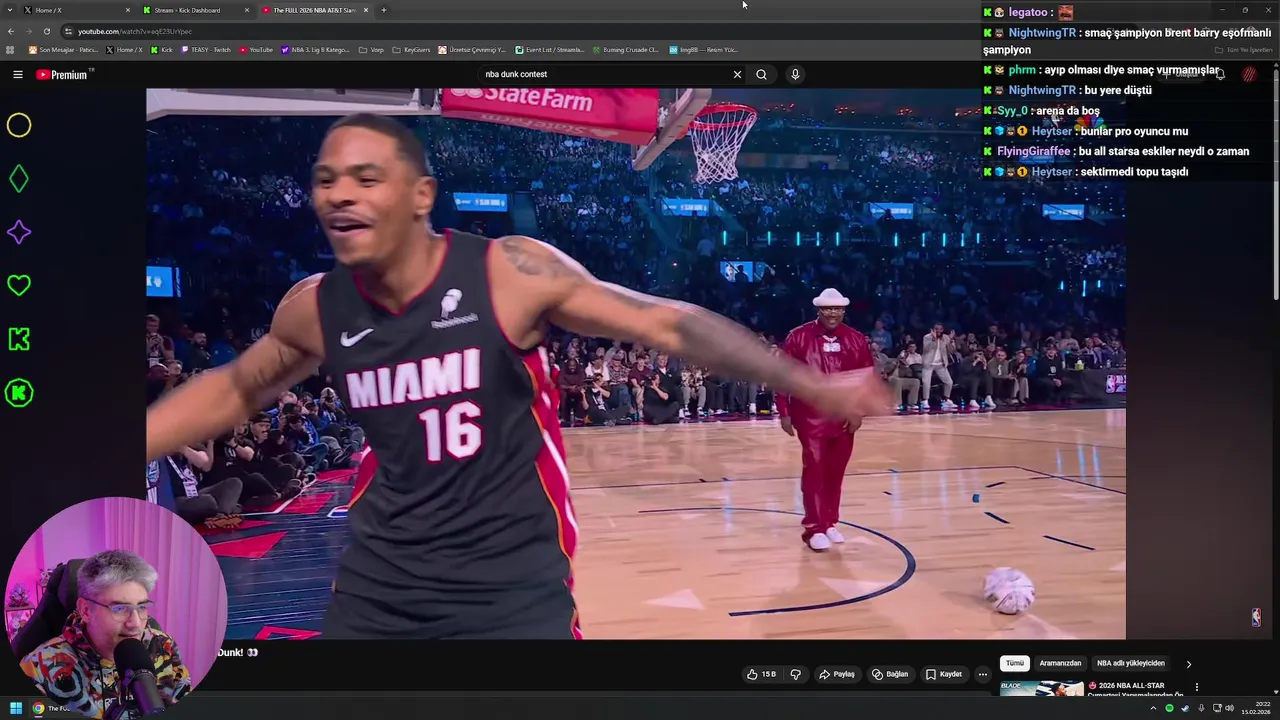1280x720 pixels.
Task: Show hidden system tray icons
Action: [x=1152, y=708]
